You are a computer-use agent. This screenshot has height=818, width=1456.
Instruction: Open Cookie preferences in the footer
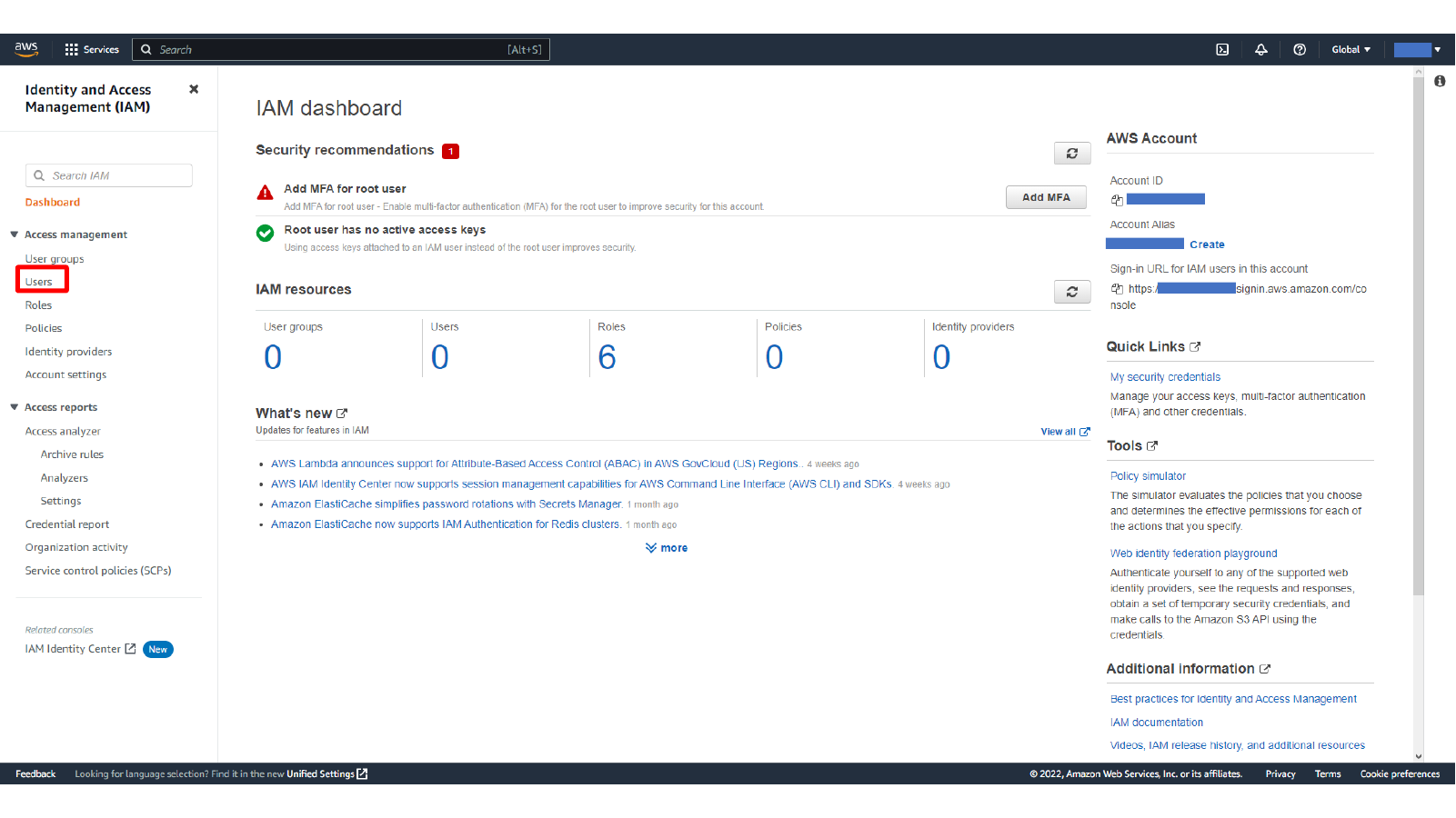[x=1400, y=774]
